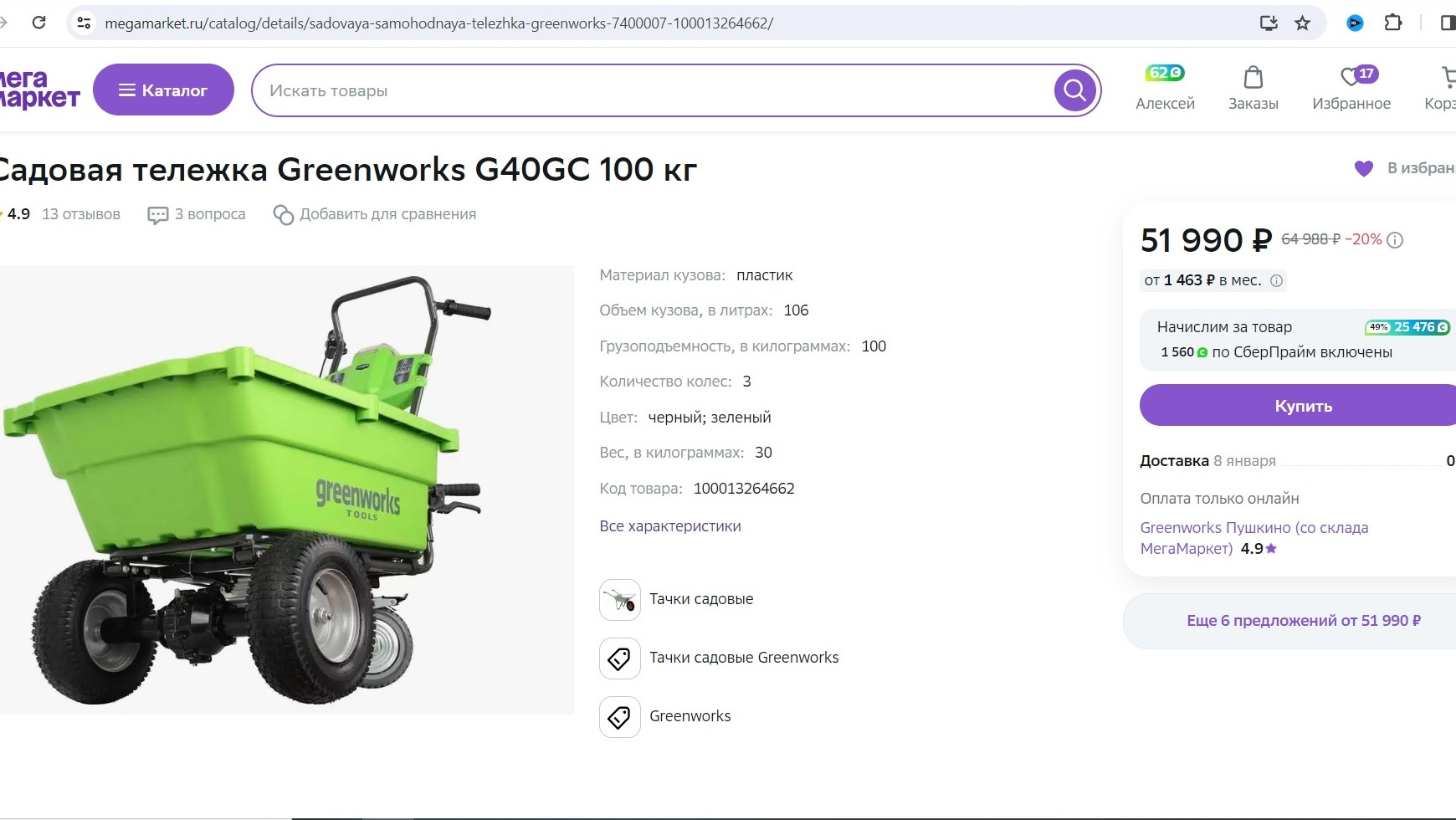This screenshot has width=1456, height=820.
Task: Click inside the Искать товары search field
Action: point(586,90)
